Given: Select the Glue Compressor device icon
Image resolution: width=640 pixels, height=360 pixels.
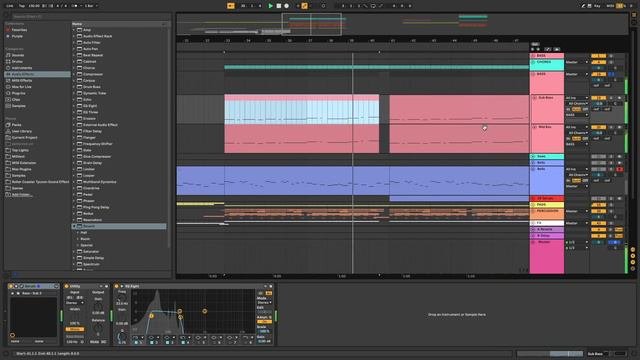Looking at the screenshot, I should pyautogui.click(x=80, y=156).
